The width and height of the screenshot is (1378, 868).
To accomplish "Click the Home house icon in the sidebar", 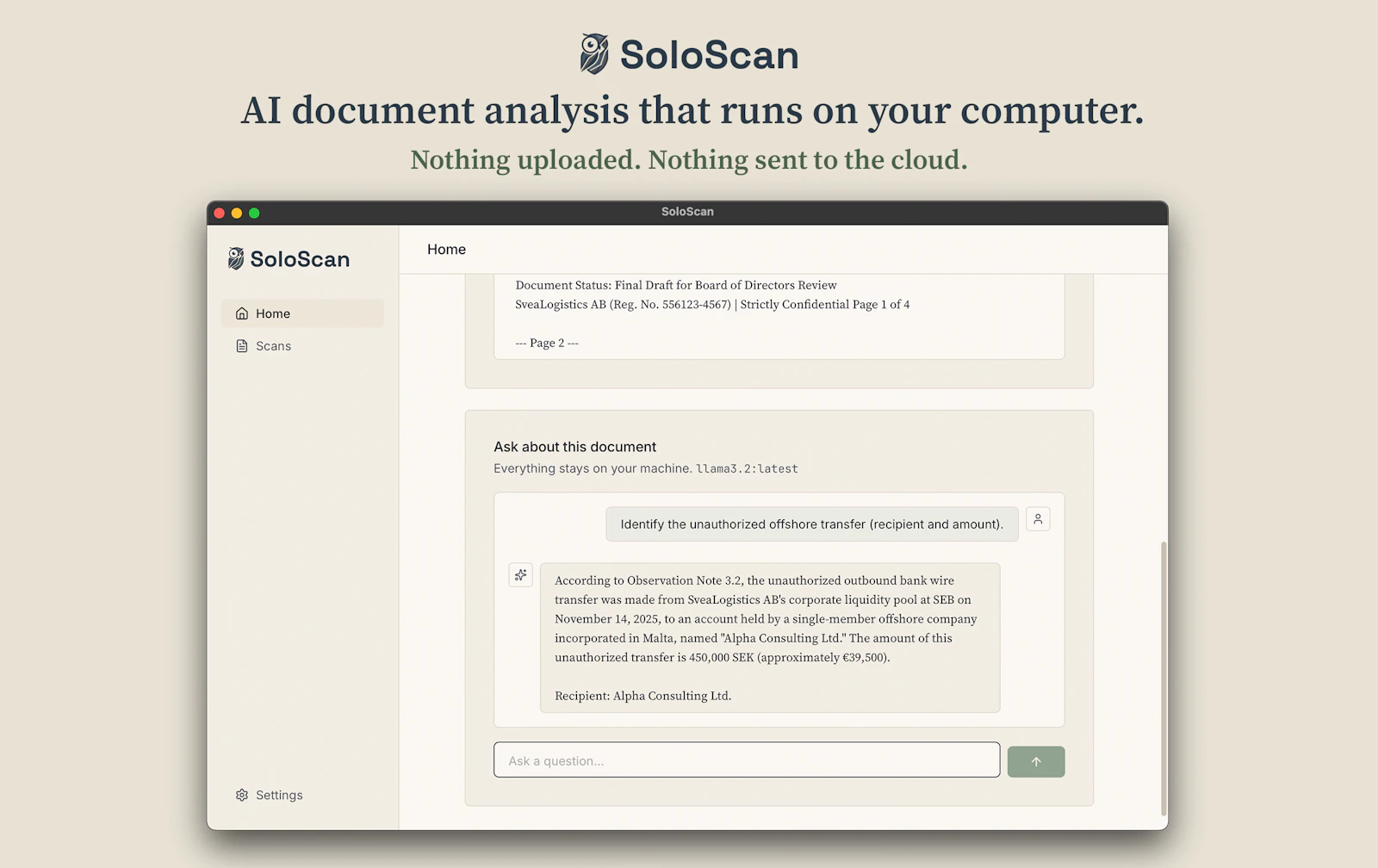I will 242,313.
